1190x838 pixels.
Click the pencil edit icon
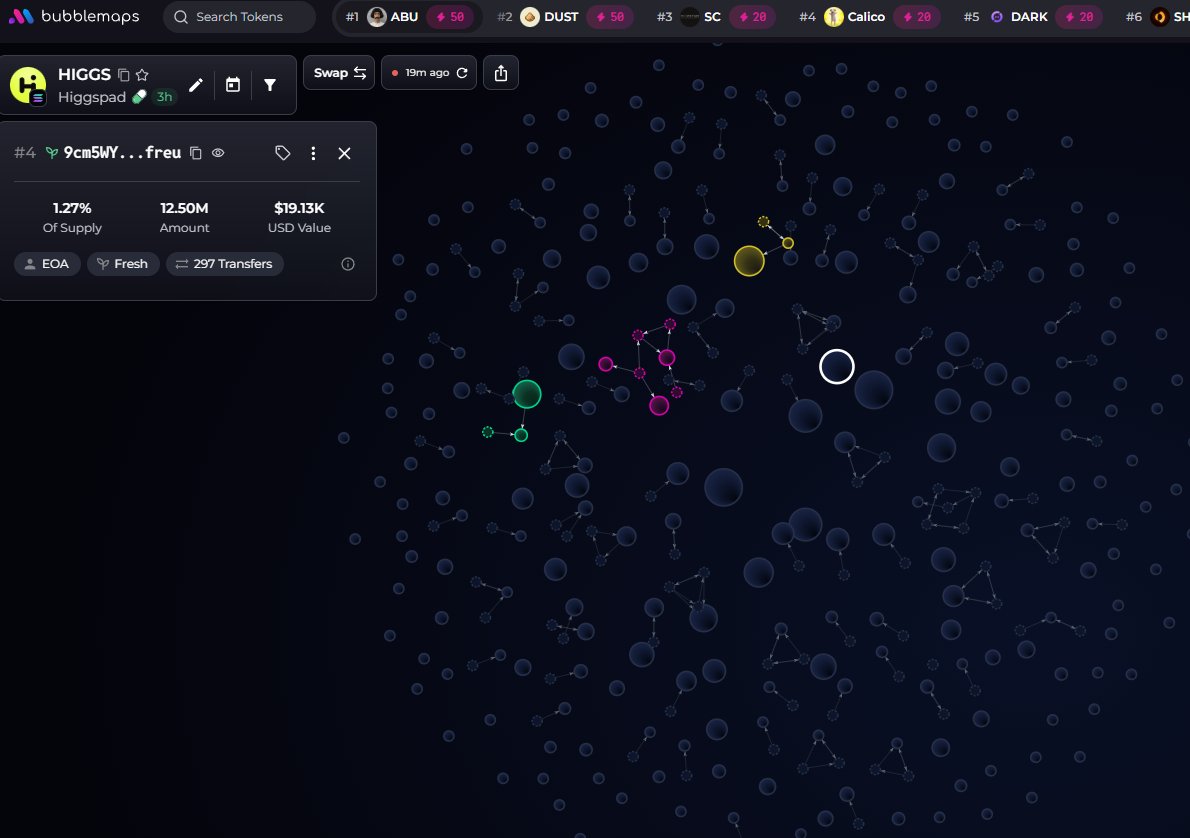click(196, 85)
